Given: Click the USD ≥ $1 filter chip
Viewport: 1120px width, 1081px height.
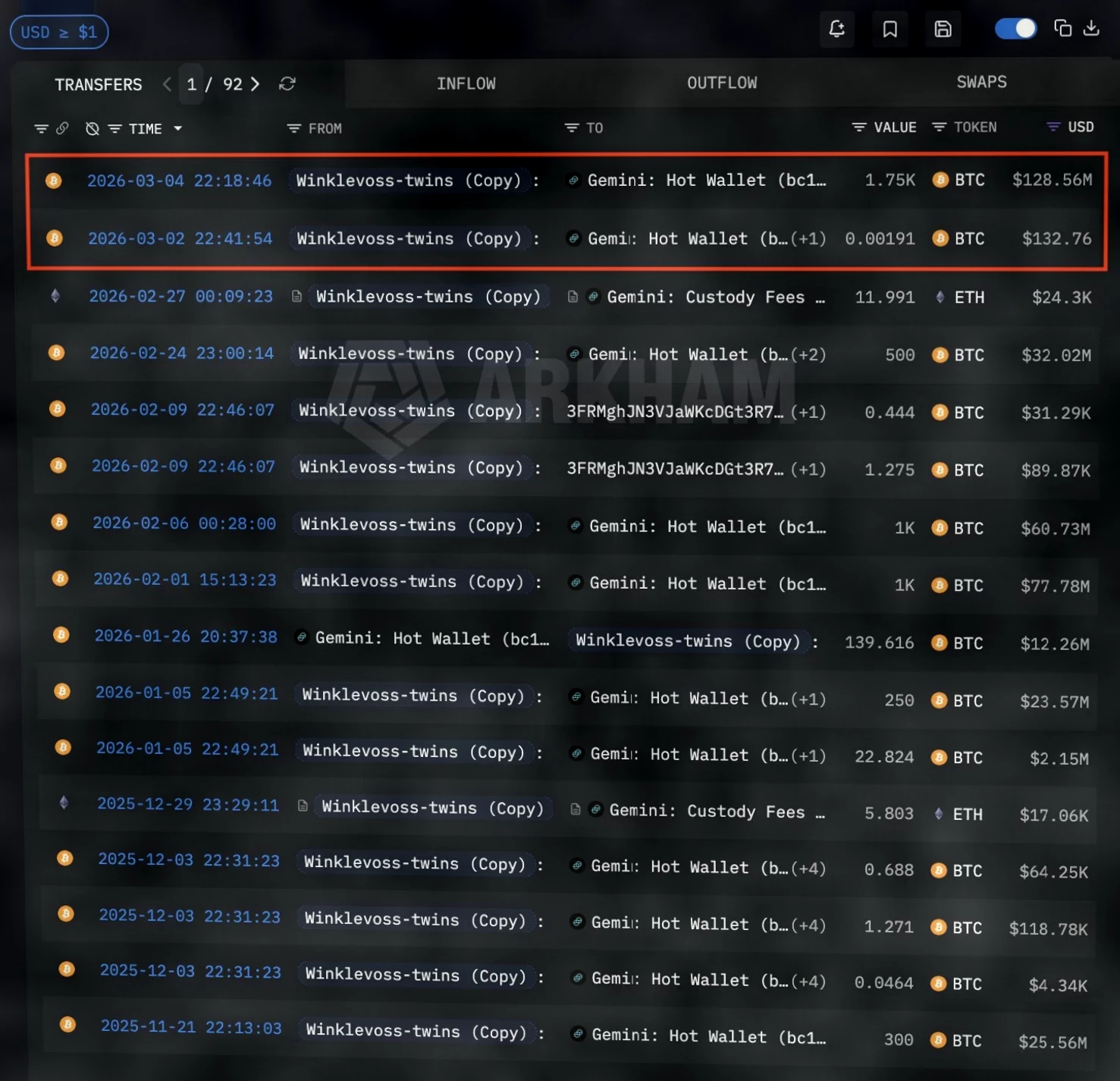Looking at the screenshot, I should pyautogui.click(x=59, y=32).
